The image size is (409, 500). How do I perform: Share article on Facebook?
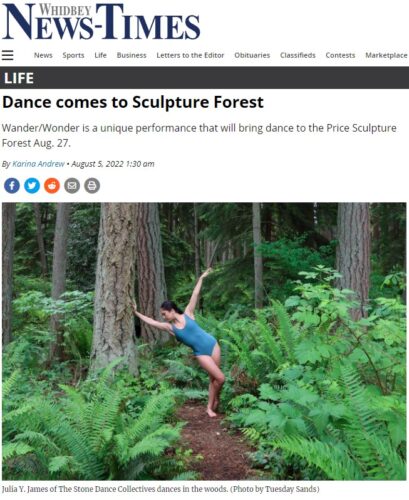(x=12, y=186)
